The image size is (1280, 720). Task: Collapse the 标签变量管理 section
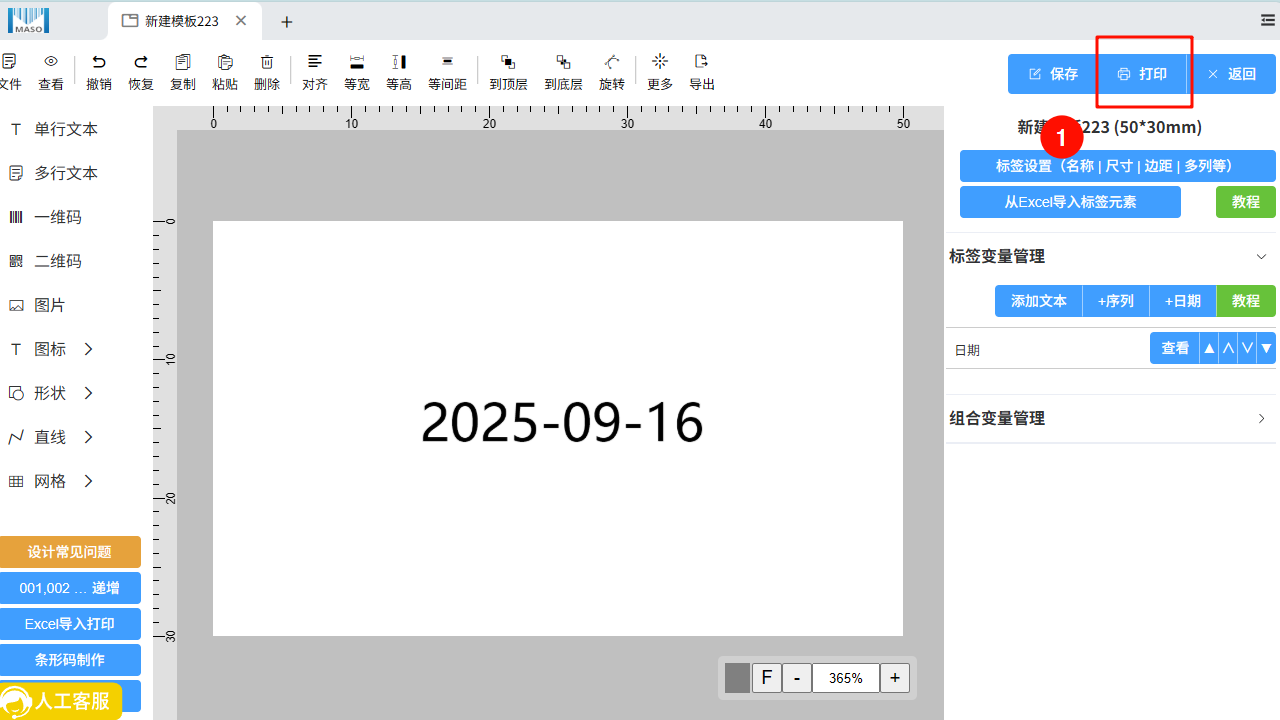[1261, 257]
